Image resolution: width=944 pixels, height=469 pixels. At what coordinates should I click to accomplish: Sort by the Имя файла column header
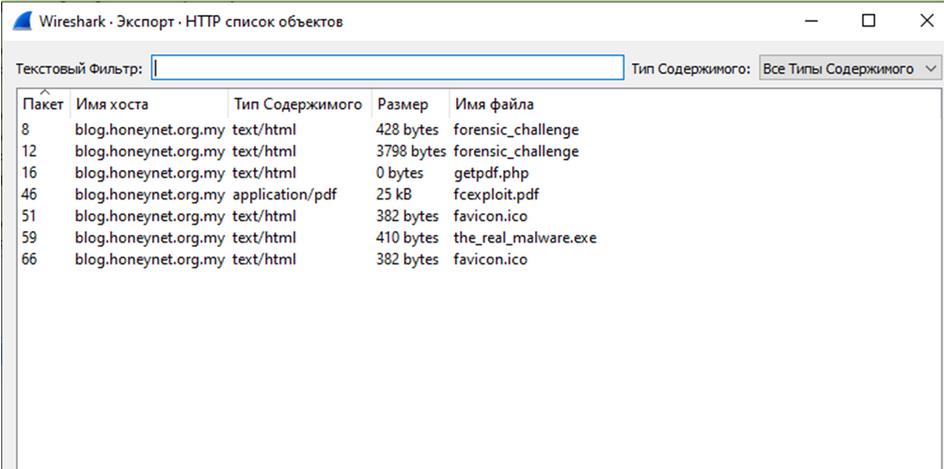pyautogui.click(x=494, y=104)
